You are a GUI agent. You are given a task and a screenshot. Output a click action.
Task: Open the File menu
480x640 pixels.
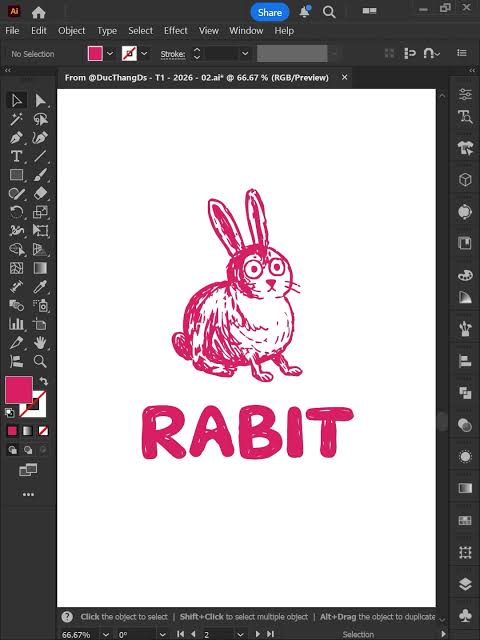click(x=12, y=31)
